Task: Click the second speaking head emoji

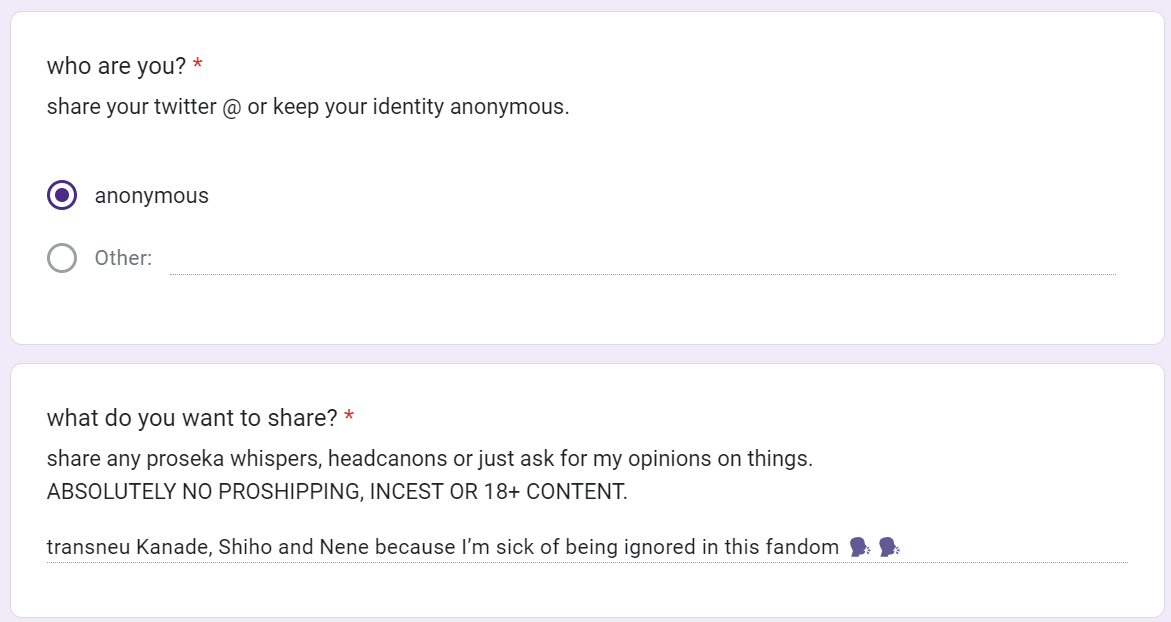Action: tap(889, 547)
